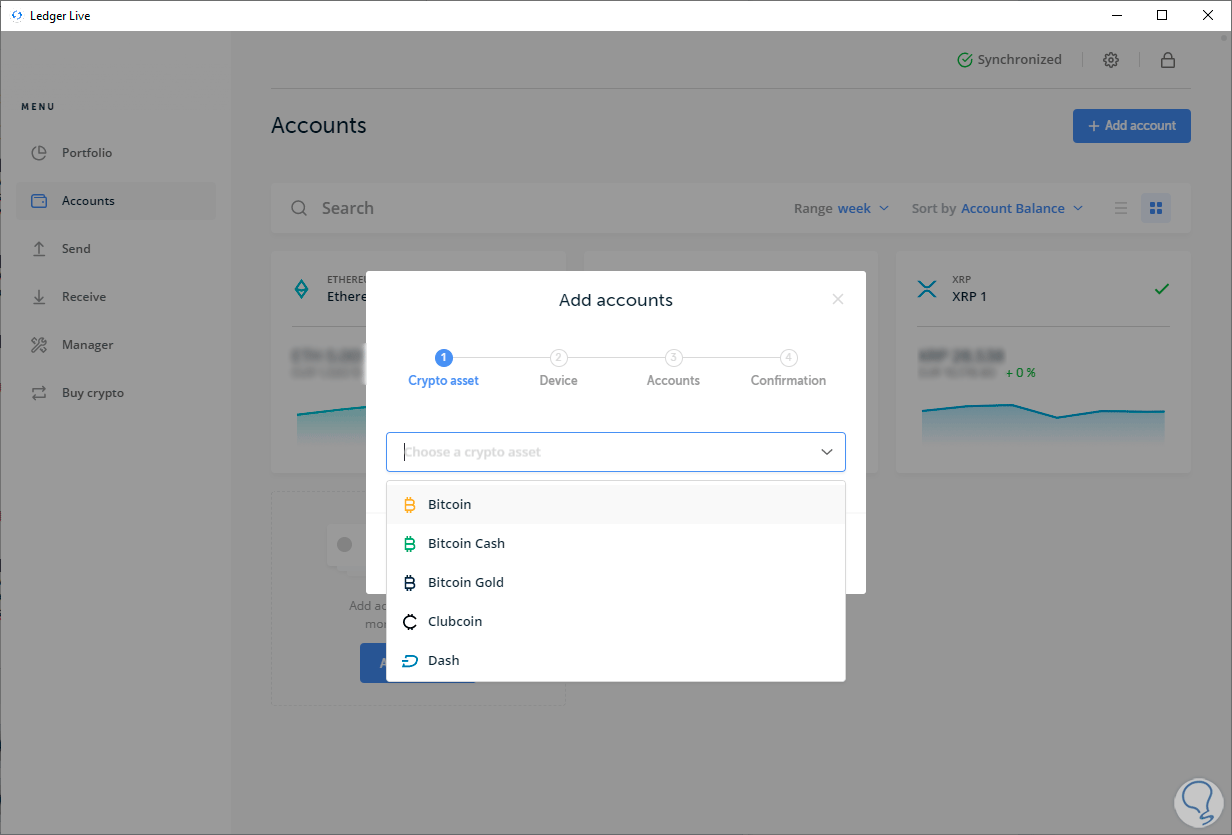Click the Ledger Live title bar icon

16,16
